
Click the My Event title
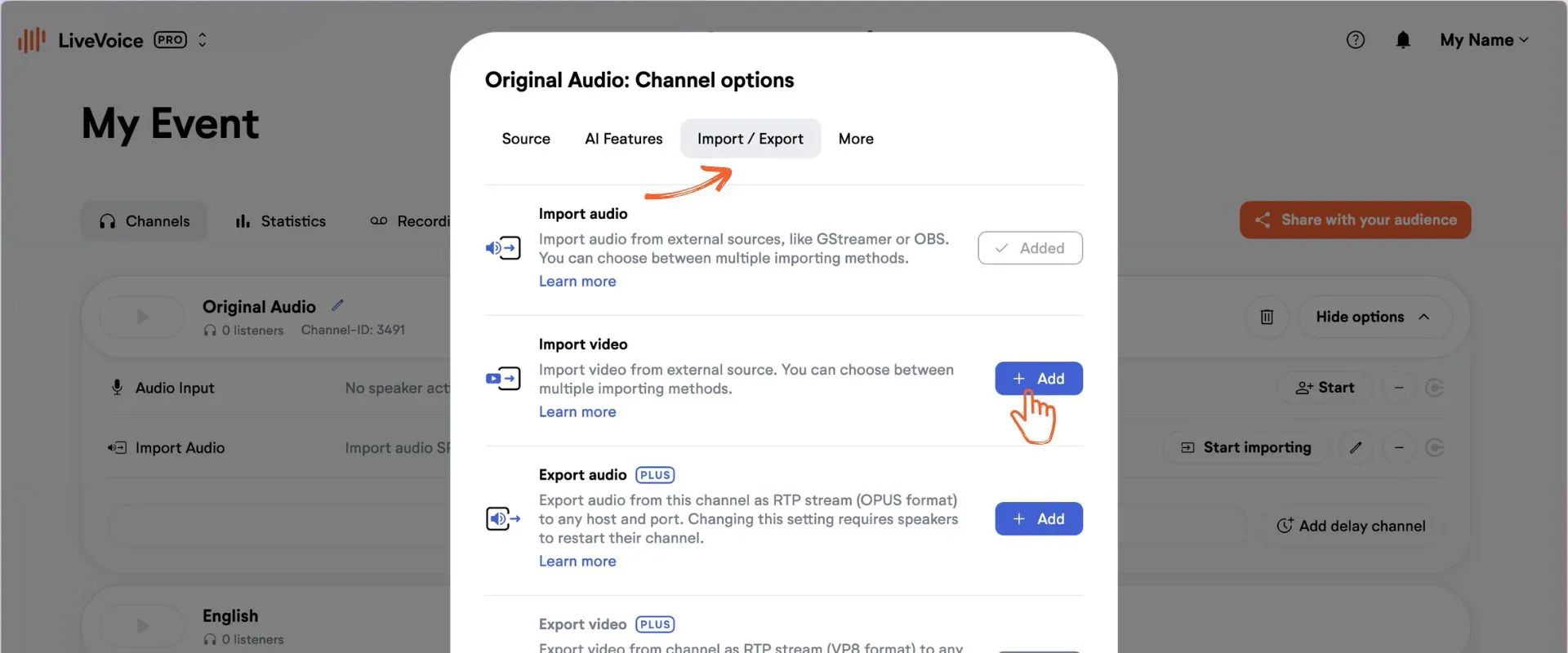point(170,125)
